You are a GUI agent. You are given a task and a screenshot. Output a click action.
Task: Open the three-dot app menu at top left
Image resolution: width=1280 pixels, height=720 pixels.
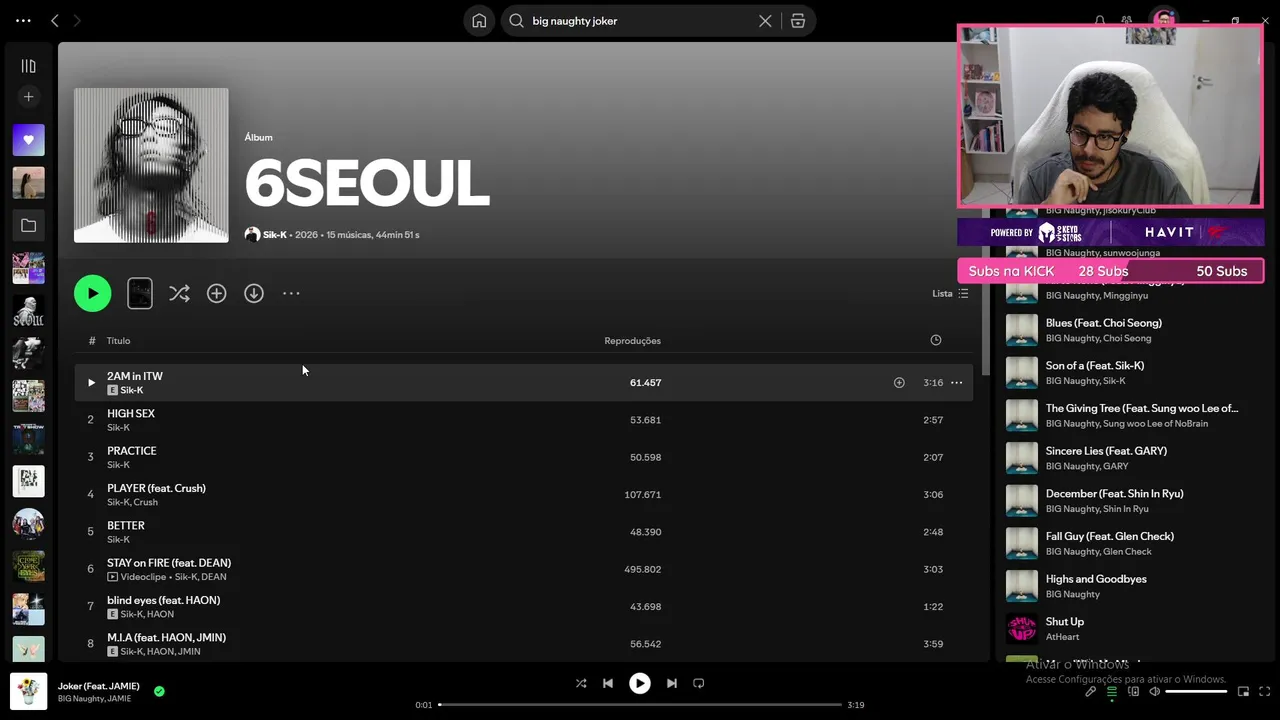coord(23,20)
